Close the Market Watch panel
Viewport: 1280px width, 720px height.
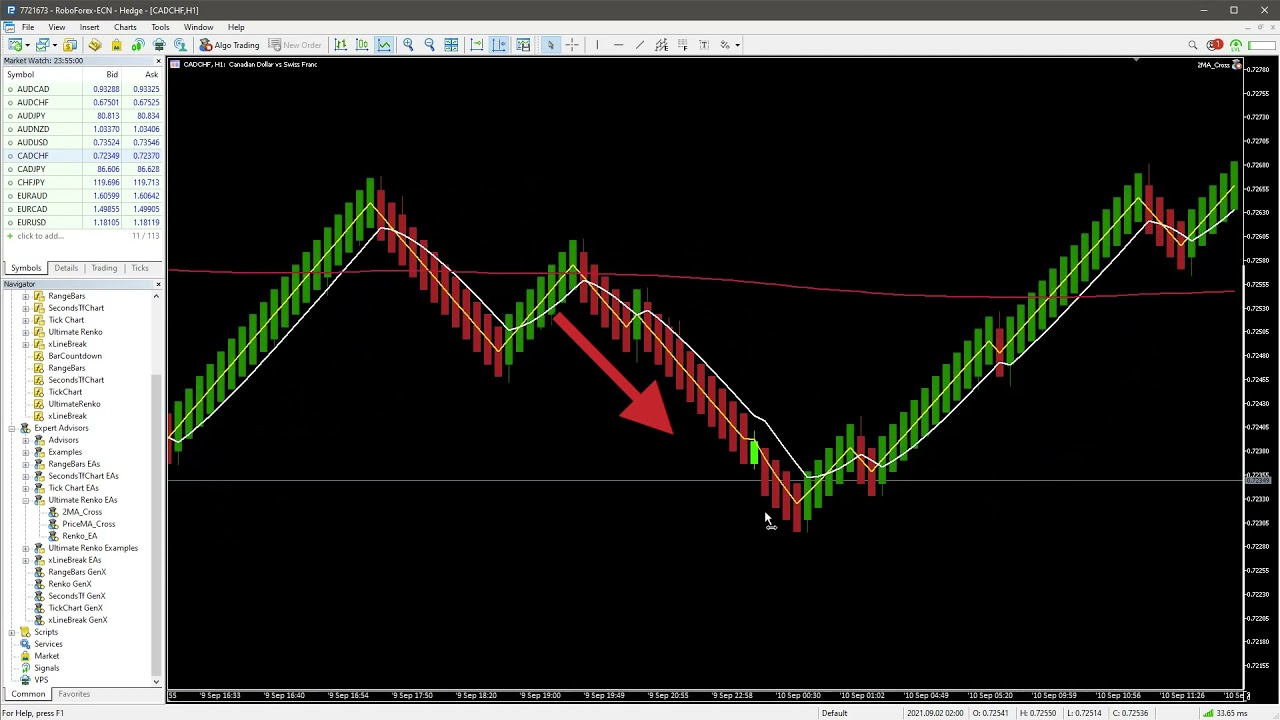pos(158,61)
